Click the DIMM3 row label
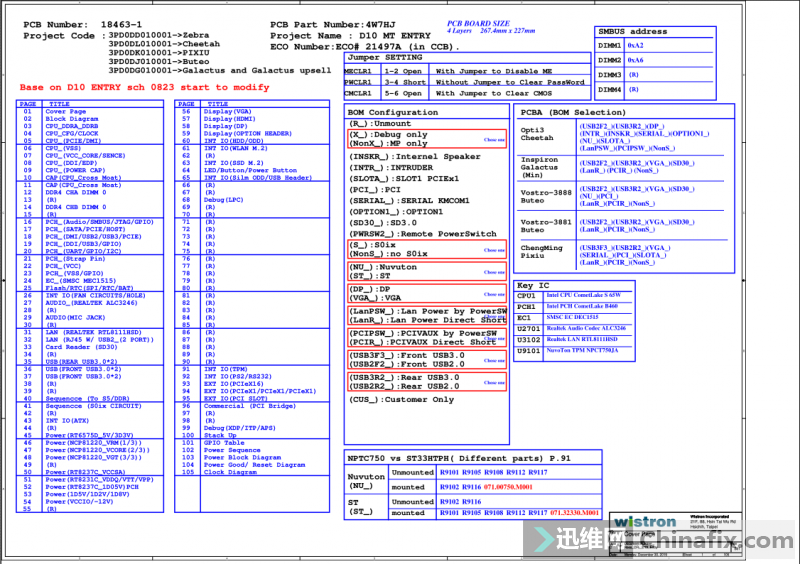 click(x=609, y=75)
